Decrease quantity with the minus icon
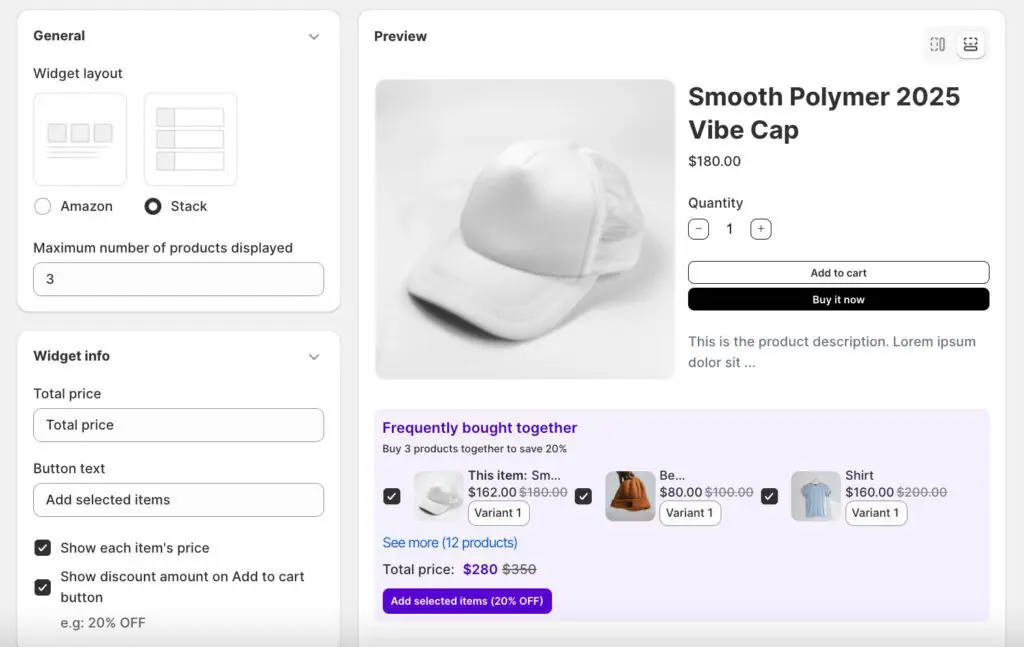Screen dimensions: 1024x647 (x=698, y=229)
